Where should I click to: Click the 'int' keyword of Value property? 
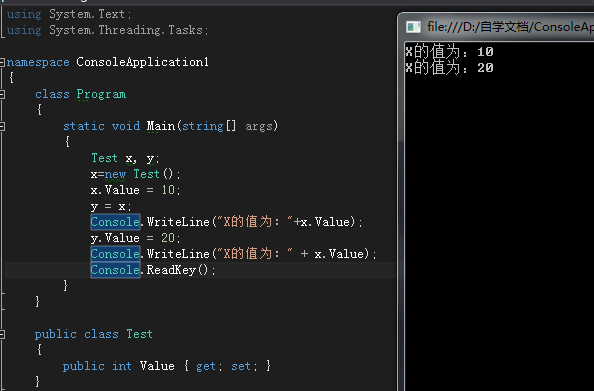point(122,366)
